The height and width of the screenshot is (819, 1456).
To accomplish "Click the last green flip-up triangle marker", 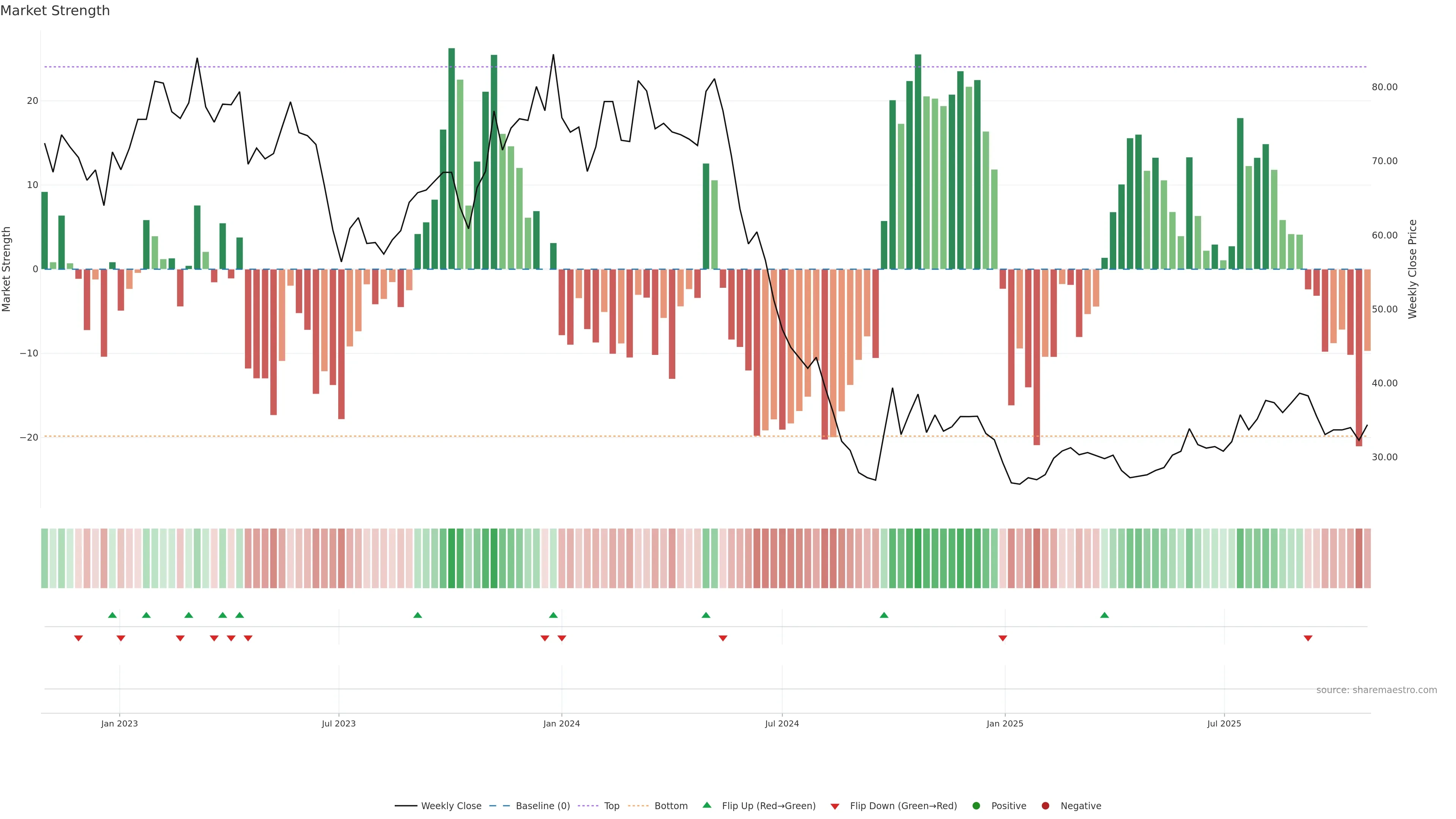I will click(1105, 615).
